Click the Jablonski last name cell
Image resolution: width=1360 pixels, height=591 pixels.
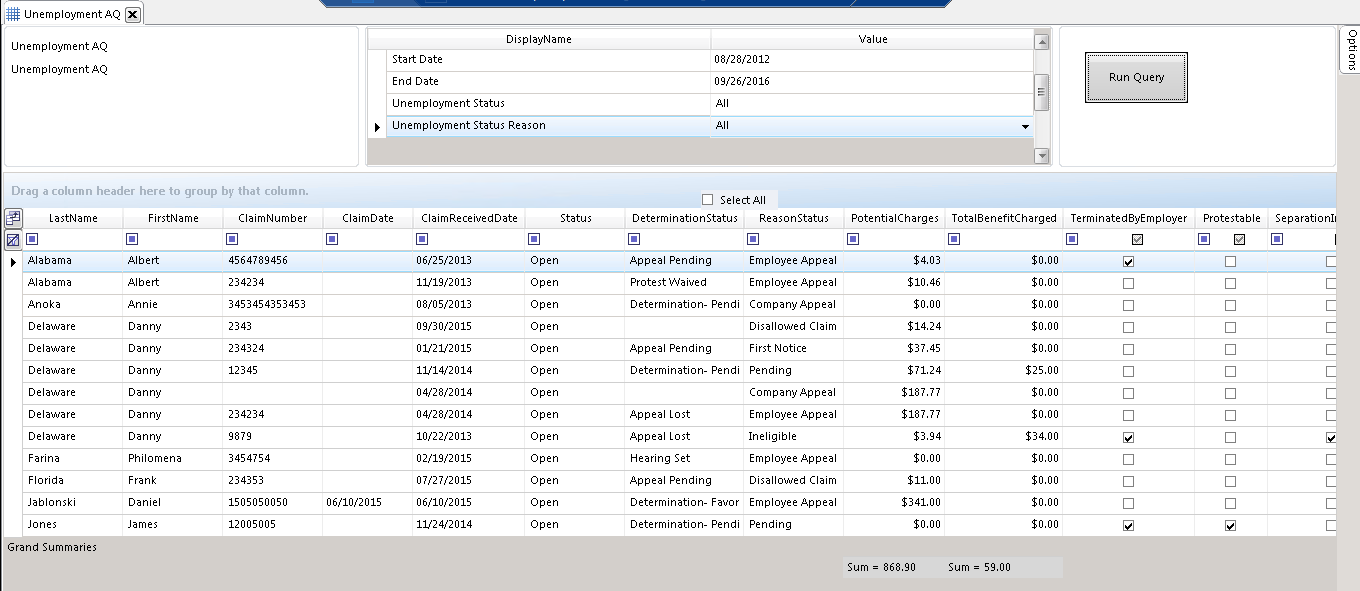click(x=73, y=503)
